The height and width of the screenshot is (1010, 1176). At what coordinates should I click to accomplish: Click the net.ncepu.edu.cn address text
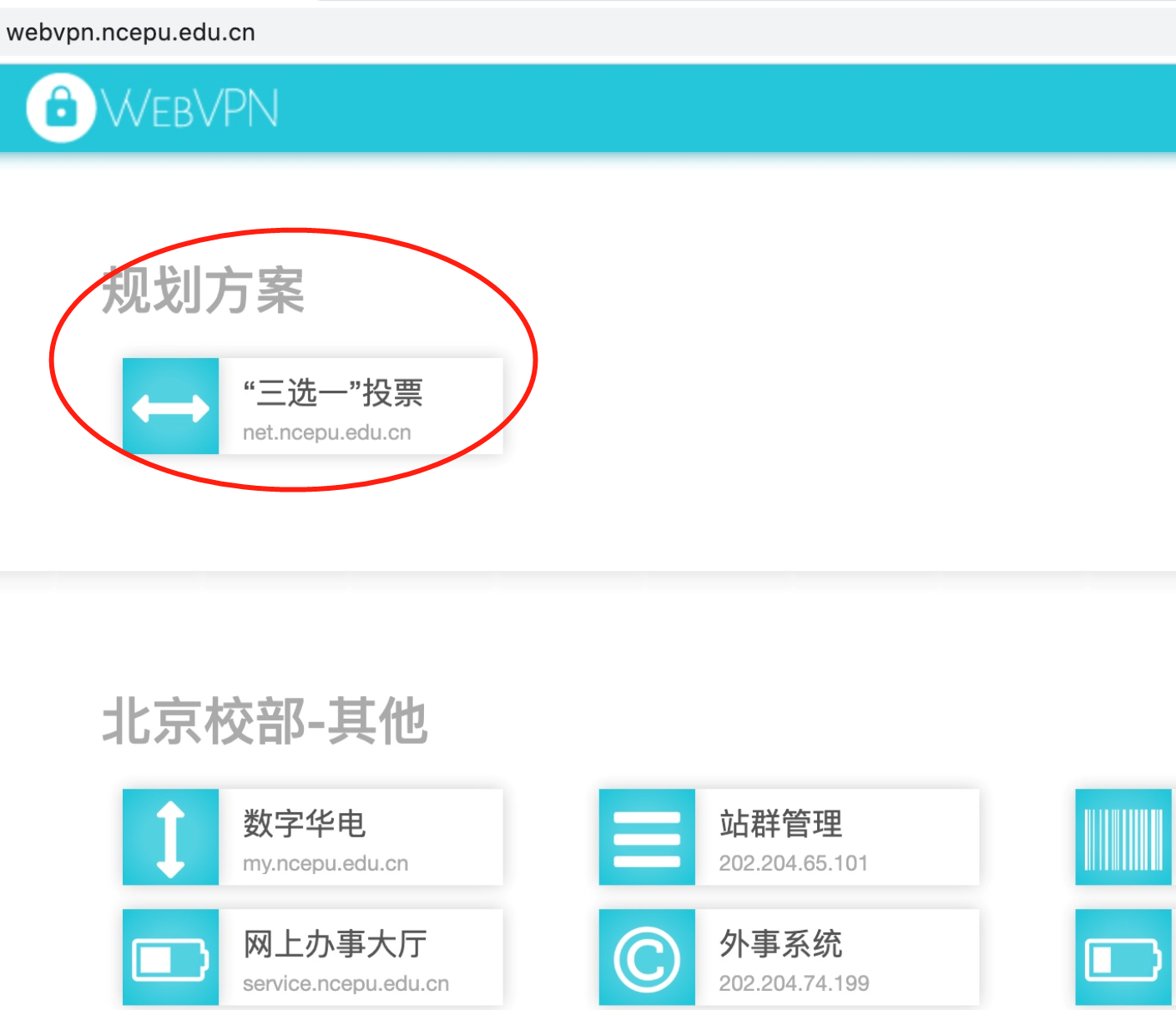[x=326, y=432]
